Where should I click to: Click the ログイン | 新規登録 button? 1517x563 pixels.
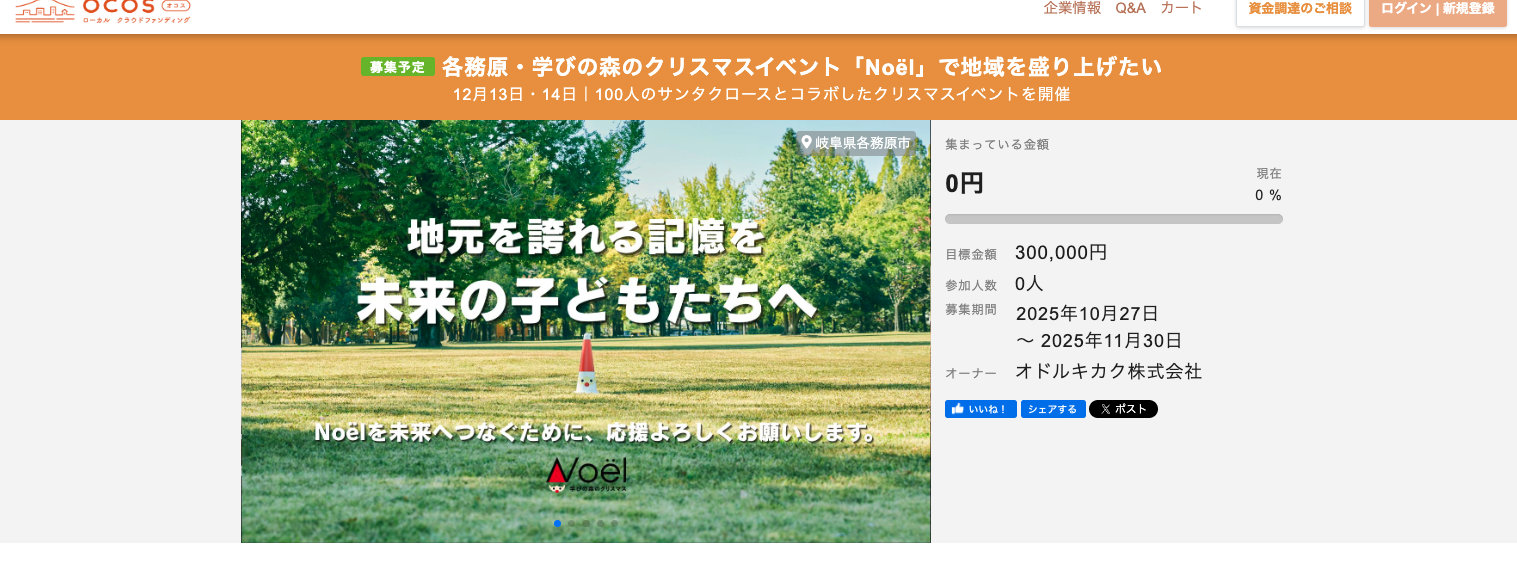click(x=1438, y=11)
